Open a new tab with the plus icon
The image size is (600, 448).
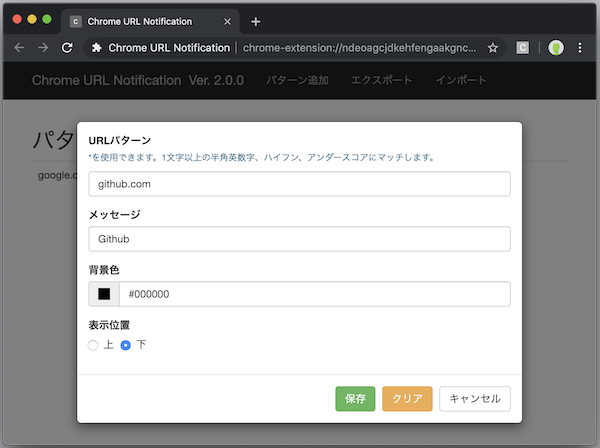pos(256,22)
